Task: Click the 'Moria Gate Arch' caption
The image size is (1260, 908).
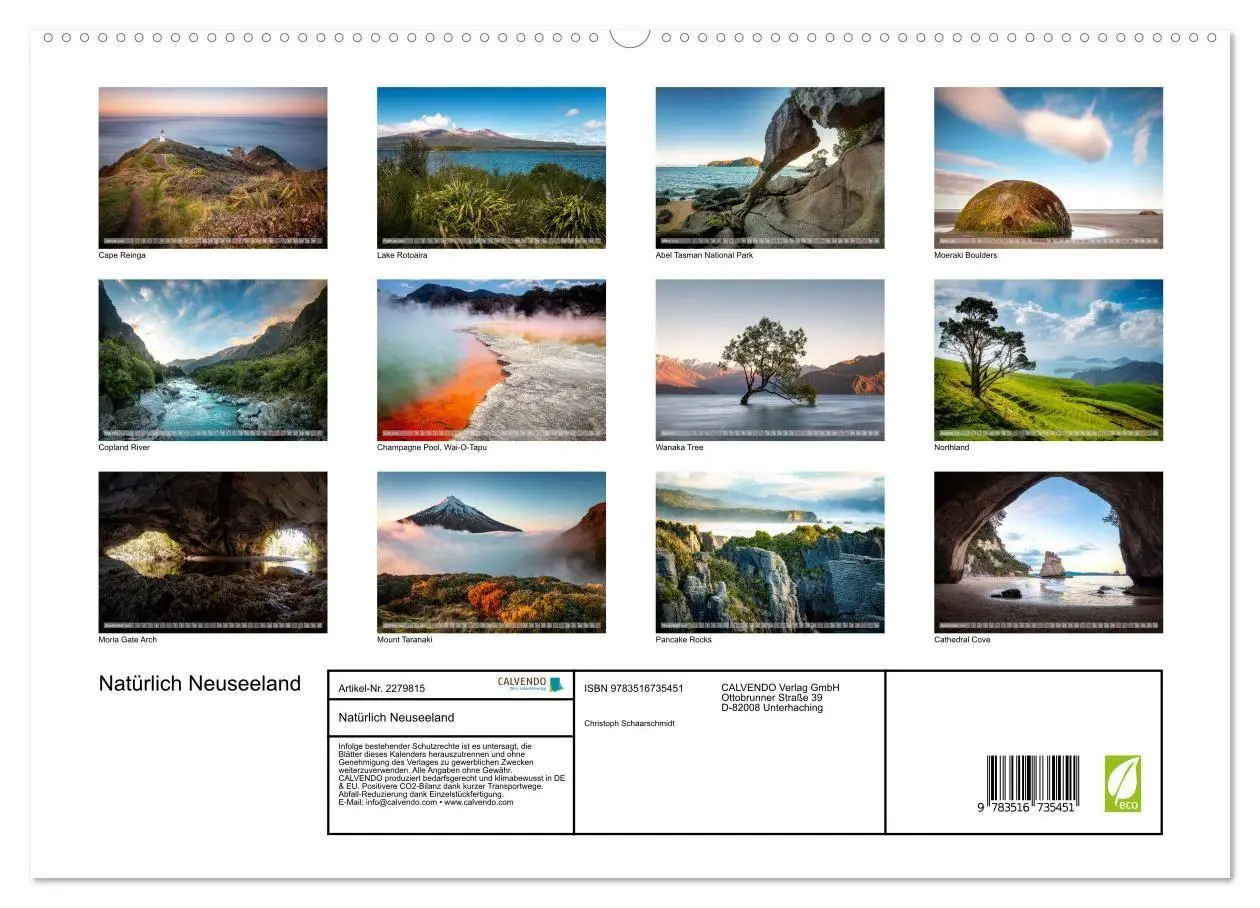Action: coord(128,639)
